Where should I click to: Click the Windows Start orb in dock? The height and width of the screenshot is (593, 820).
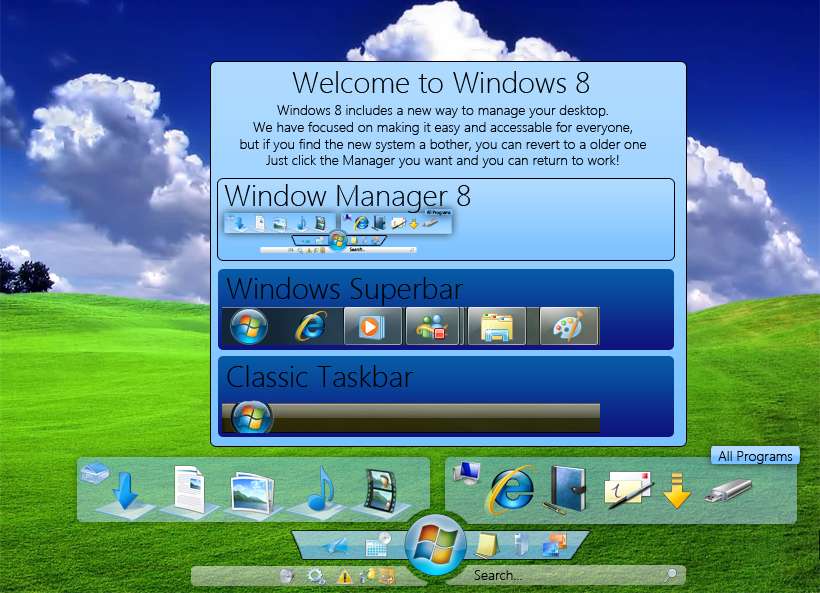(x=436, y=544)
